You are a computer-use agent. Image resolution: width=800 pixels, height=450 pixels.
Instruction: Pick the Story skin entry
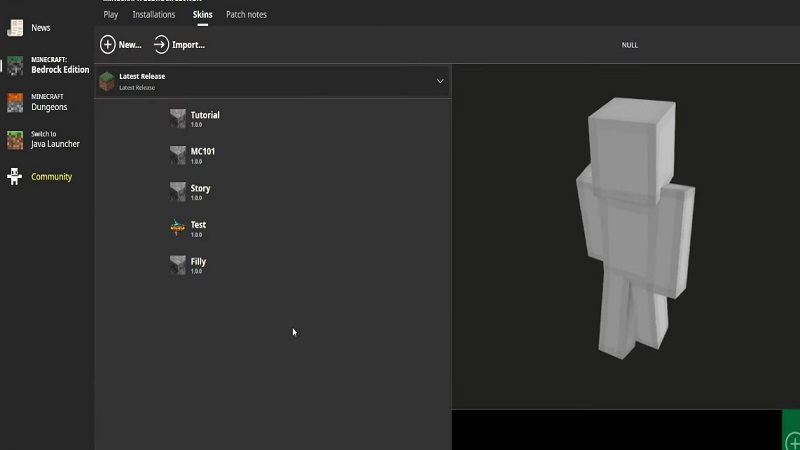200,192
